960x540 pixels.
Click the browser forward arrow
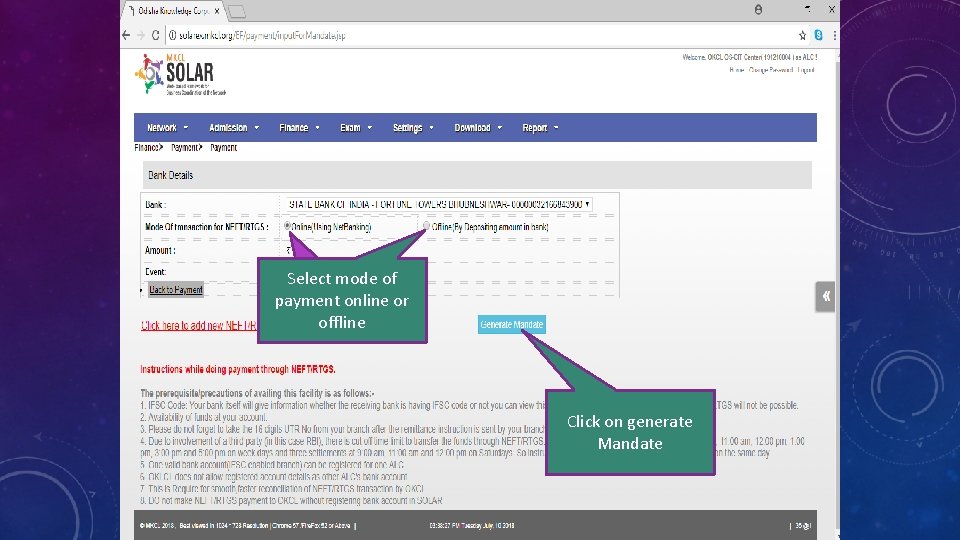pos(141,36)
